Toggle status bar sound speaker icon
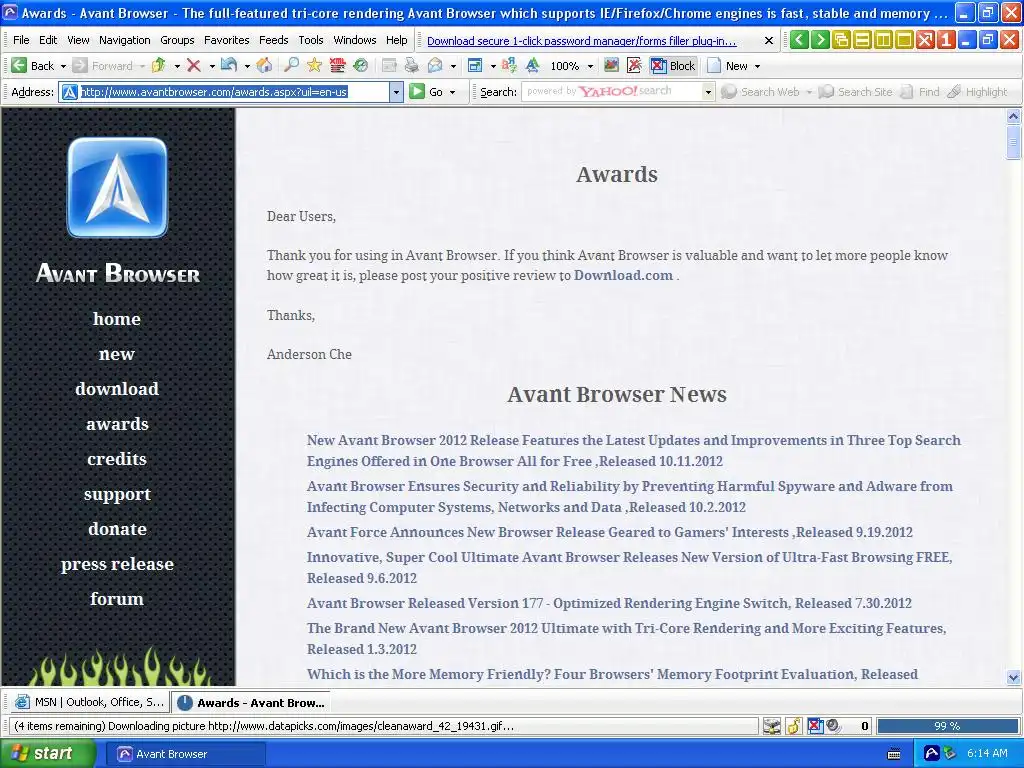The image size is (1024, 768). tap(833, 726)
